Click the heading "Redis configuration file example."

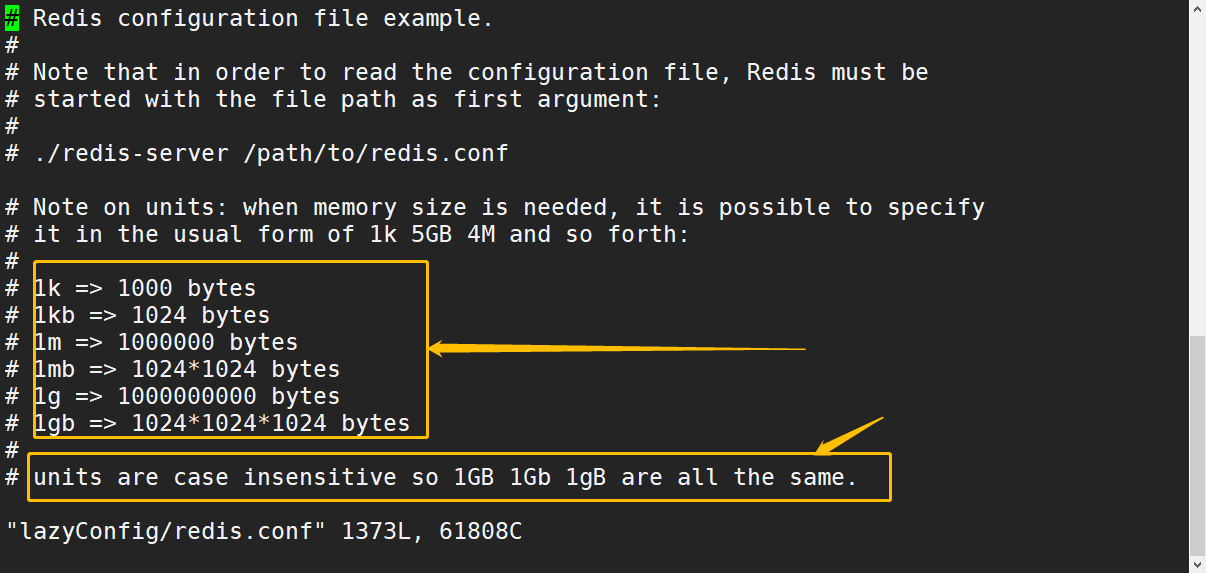(x=264, y=18)
